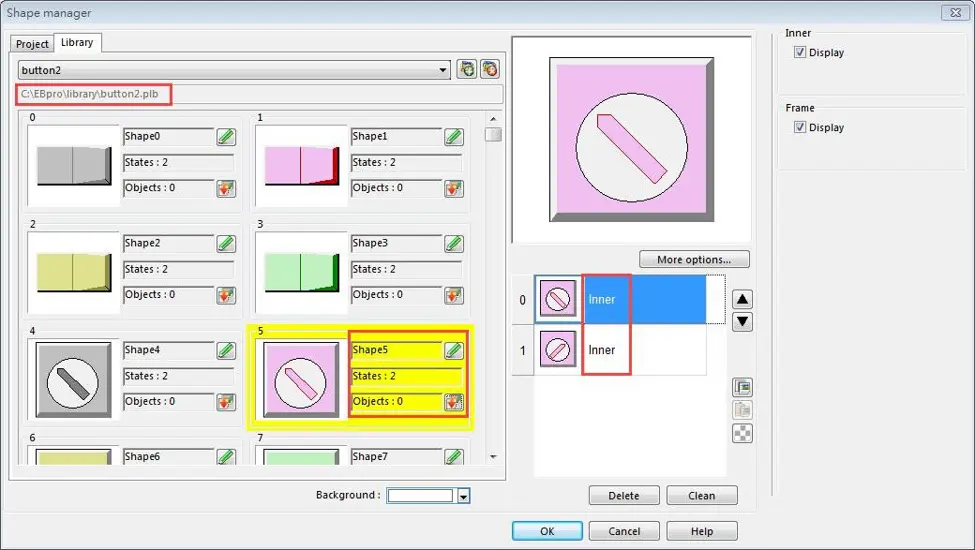Viewport: 975px width, 550px height.
Task: Confirm with the OK button
Action: tap(547, 531)
